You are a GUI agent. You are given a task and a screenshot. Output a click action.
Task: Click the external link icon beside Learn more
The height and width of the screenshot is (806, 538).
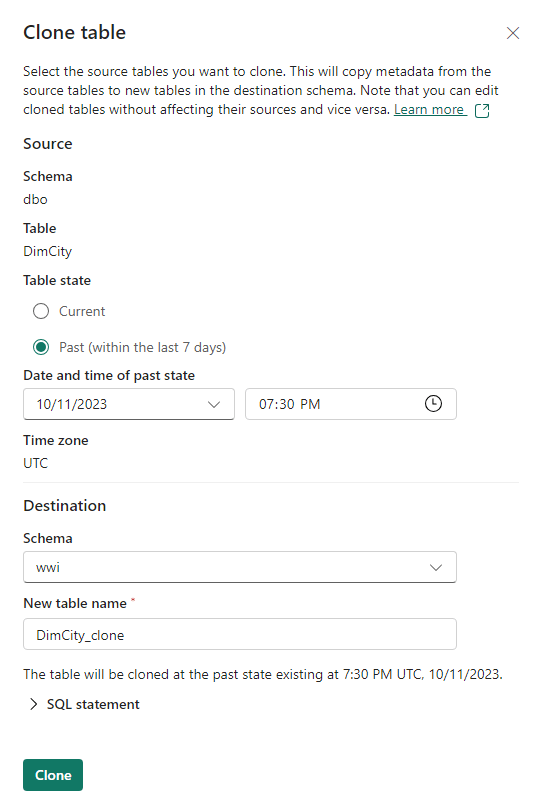click(x=482, y=111)
